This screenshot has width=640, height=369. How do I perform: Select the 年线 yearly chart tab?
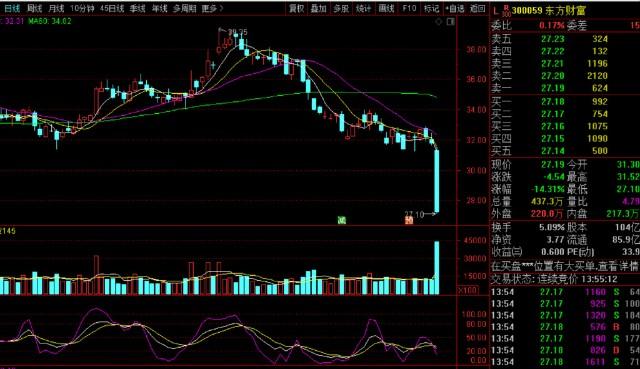click(x=160, y=8)
